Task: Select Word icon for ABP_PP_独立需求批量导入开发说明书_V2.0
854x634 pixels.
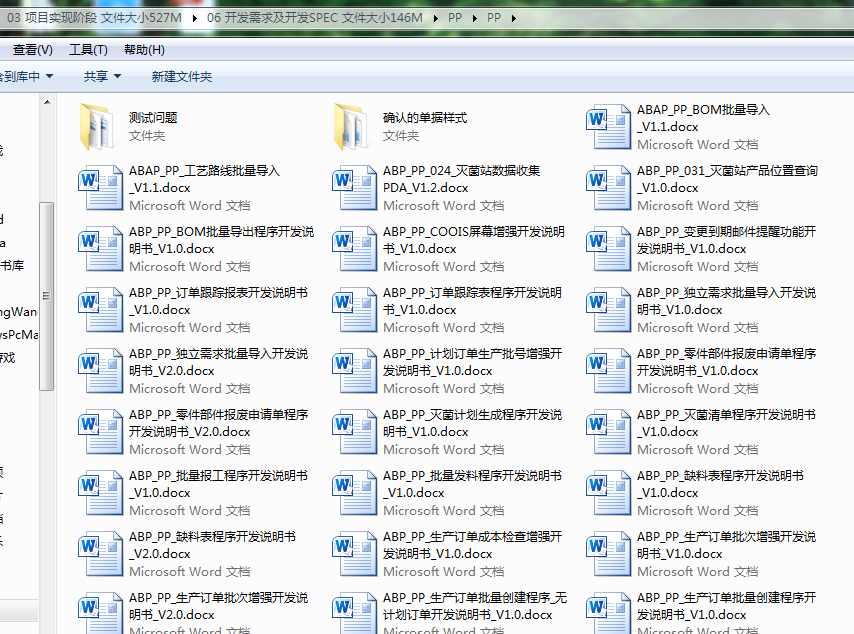Action: tap(100, 371)
